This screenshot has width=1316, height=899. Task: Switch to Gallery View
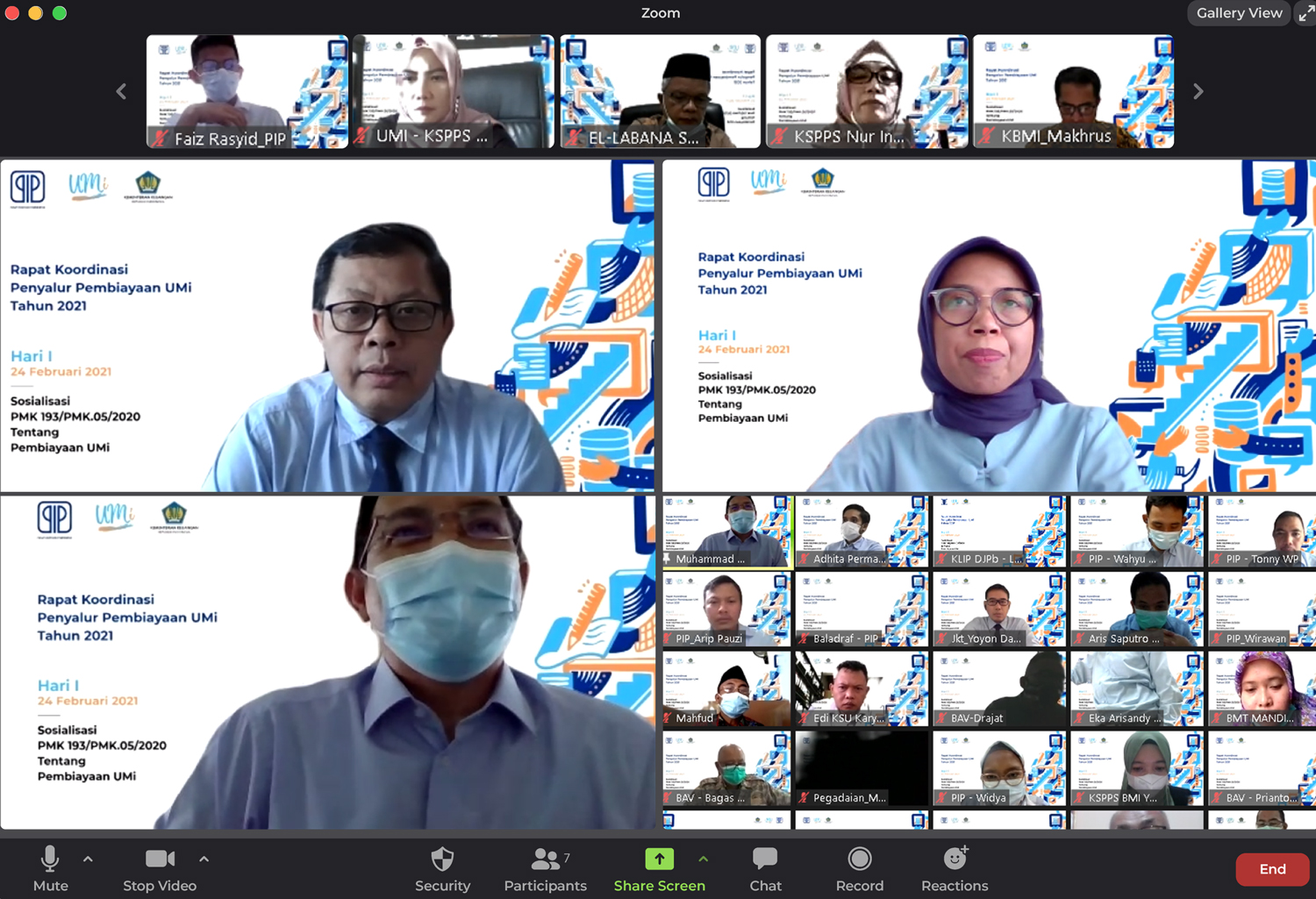click(x=1239, y=13)
